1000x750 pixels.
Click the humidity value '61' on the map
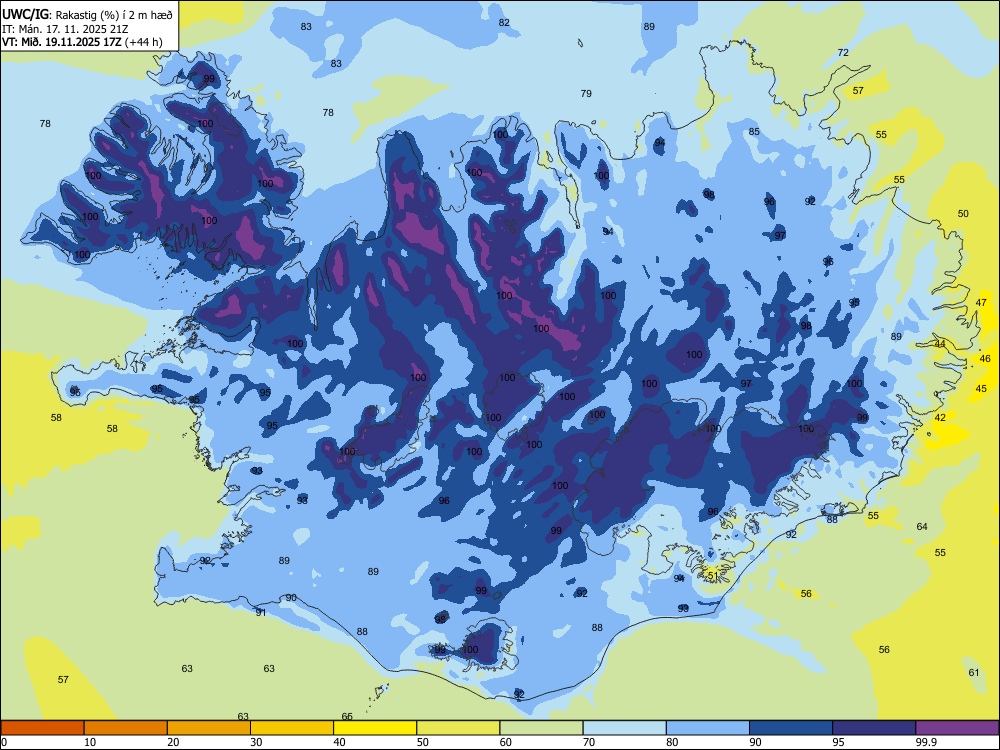pyautogui.click(x=974, y=672)
